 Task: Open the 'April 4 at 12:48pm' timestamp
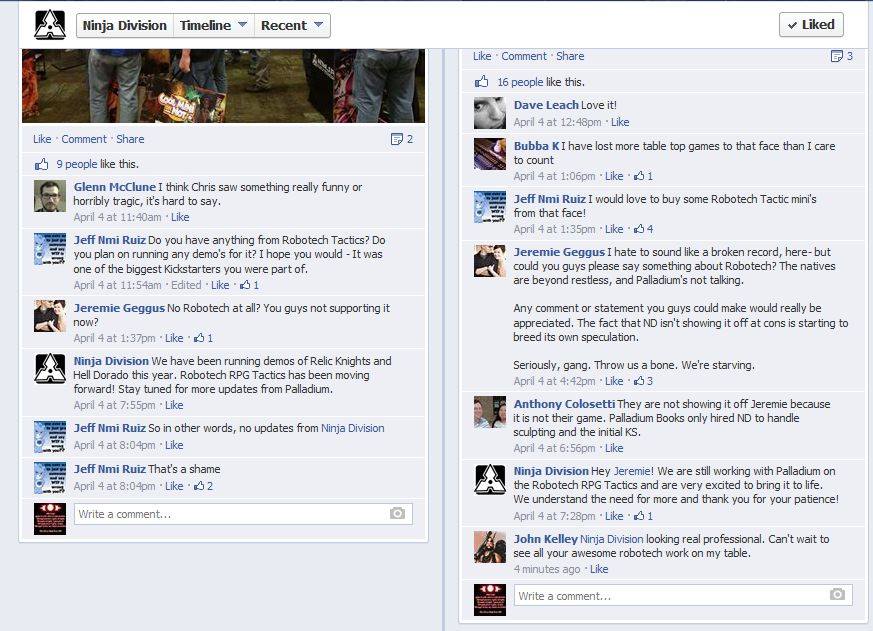[557, 123]
